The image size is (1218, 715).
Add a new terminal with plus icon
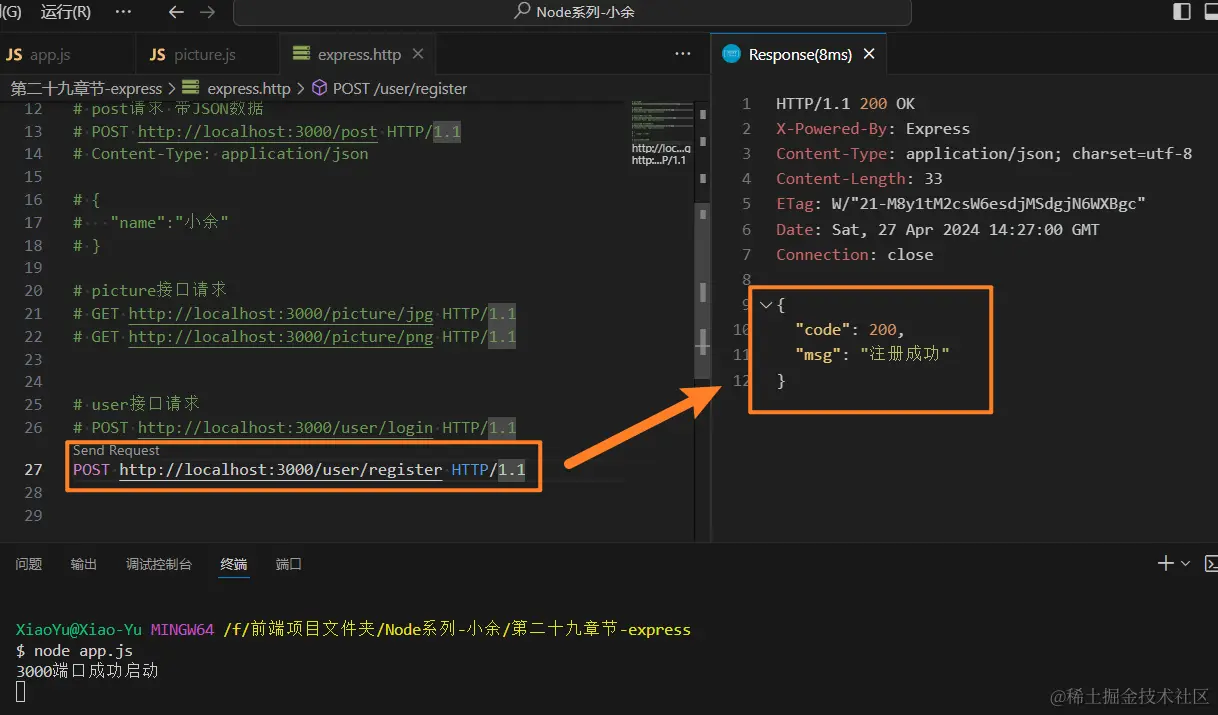[x=1165, y=564]
